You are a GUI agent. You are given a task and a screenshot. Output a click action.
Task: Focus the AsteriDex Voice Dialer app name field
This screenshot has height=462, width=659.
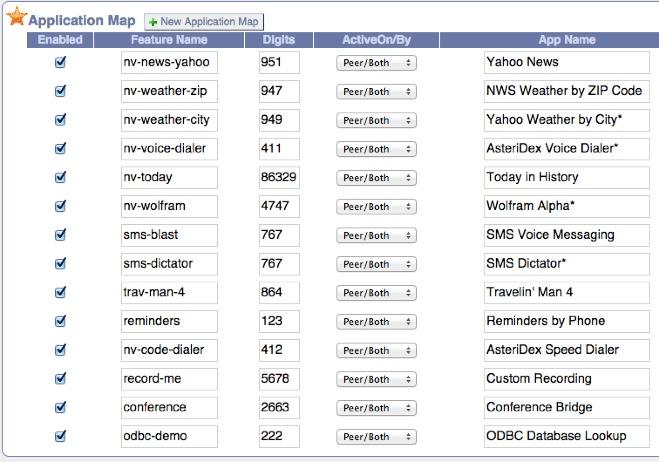pos(567,148)
